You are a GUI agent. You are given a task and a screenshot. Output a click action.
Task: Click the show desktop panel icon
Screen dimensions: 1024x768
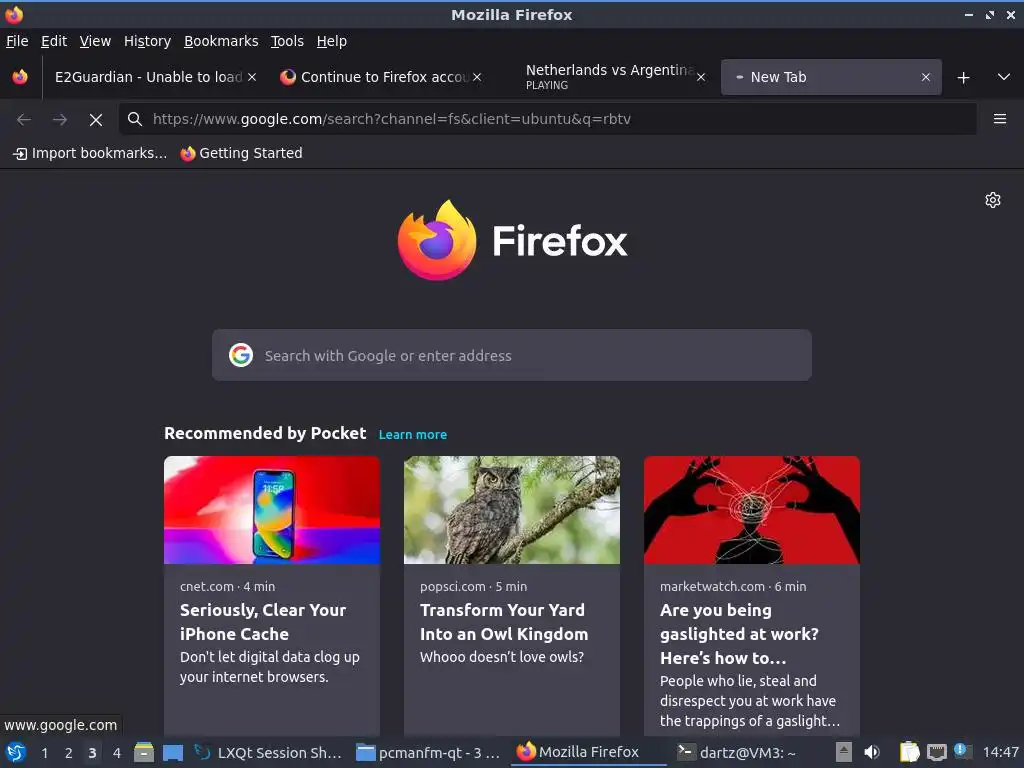tap(173, 753)
